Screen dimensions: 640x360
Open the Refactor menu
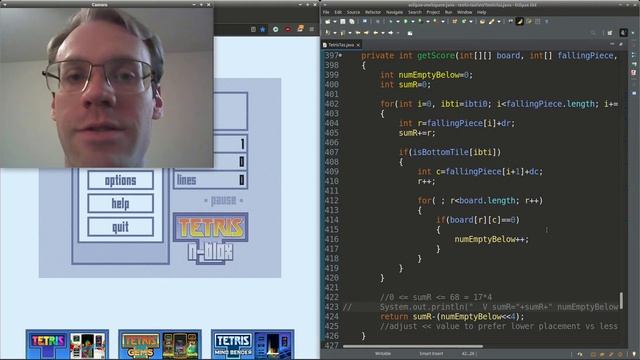point(373,12)
